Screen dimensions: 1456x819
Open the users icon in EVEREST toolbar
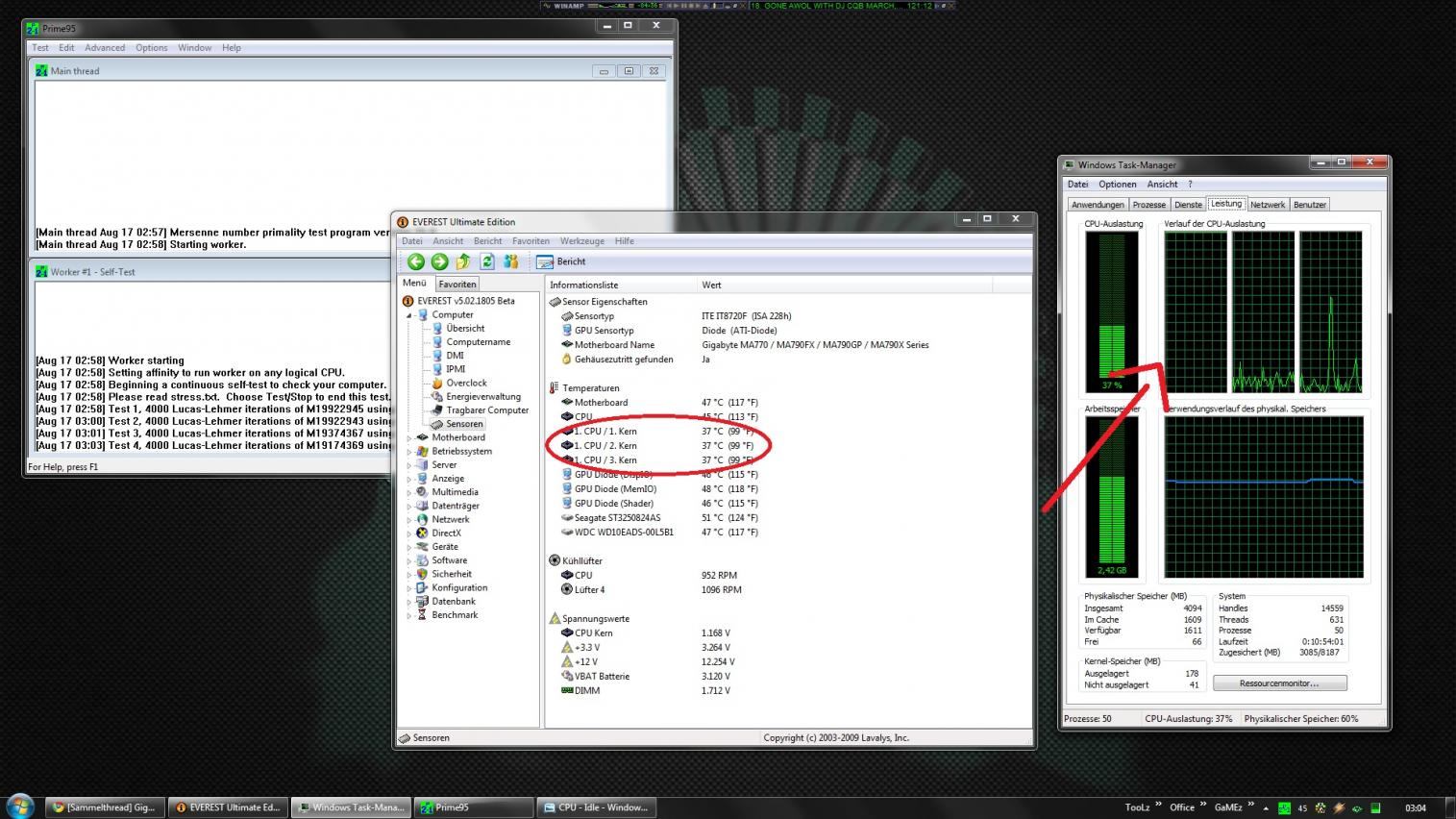click(x=510, y=261)
